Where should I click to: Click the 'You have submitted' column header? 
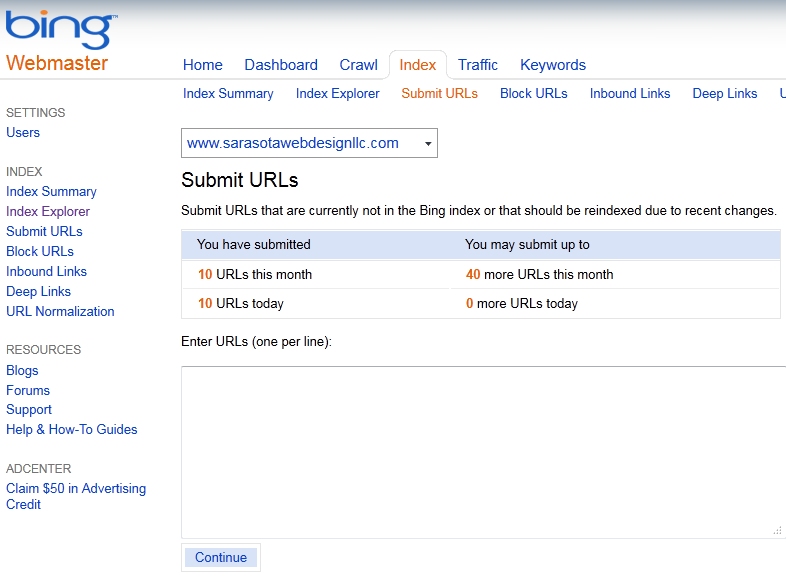point(254,245)
